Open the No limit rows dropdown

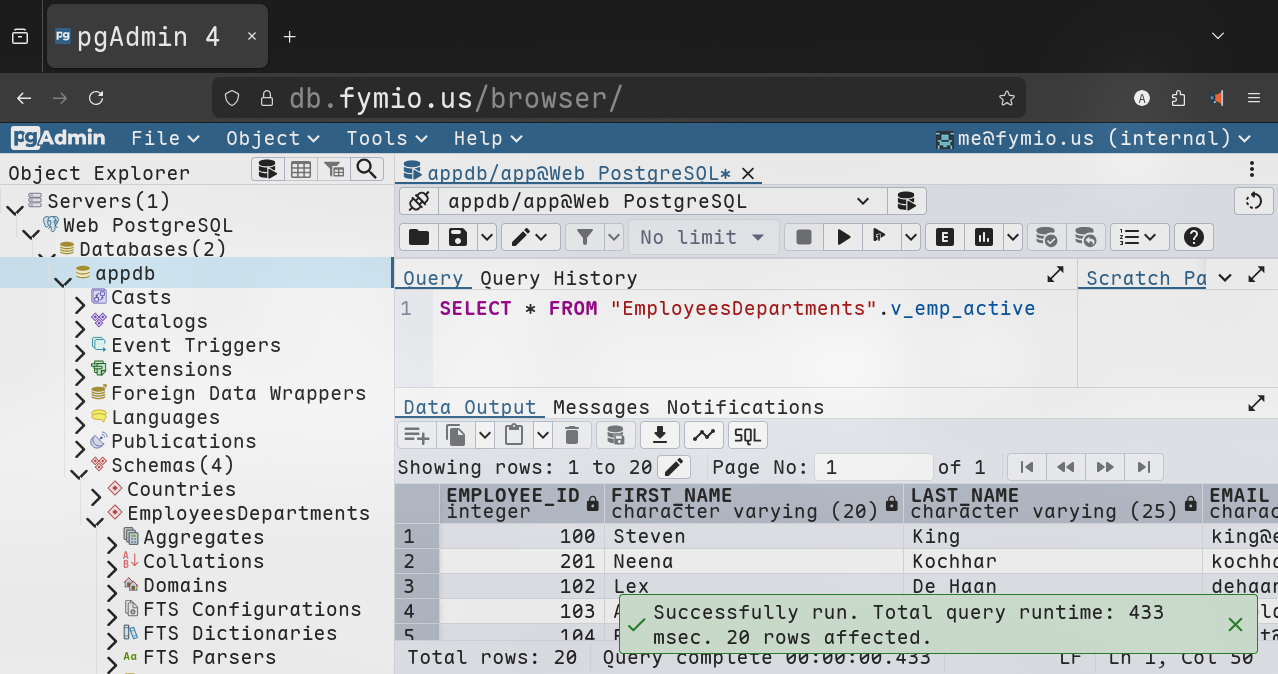click(x=702, y=237)
